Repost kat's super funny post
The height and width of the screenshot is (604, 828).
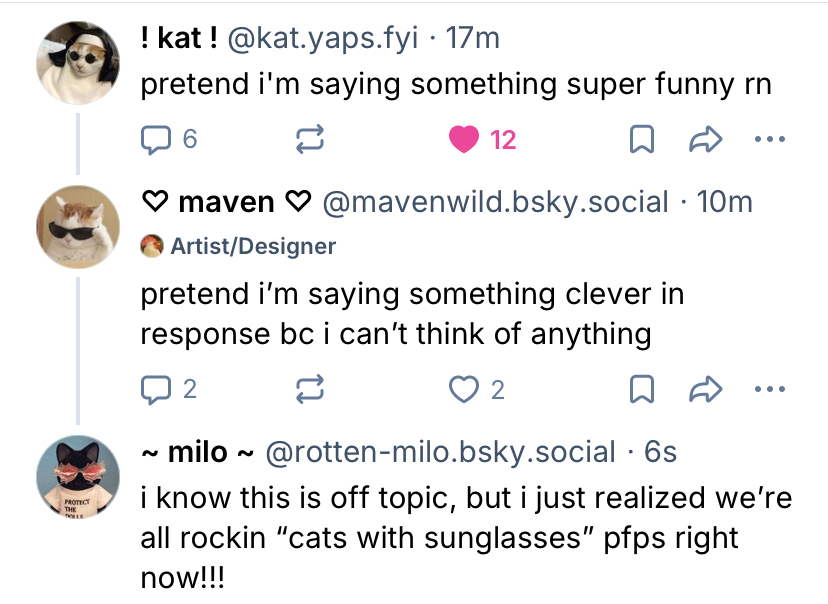[x=310, y=140]
